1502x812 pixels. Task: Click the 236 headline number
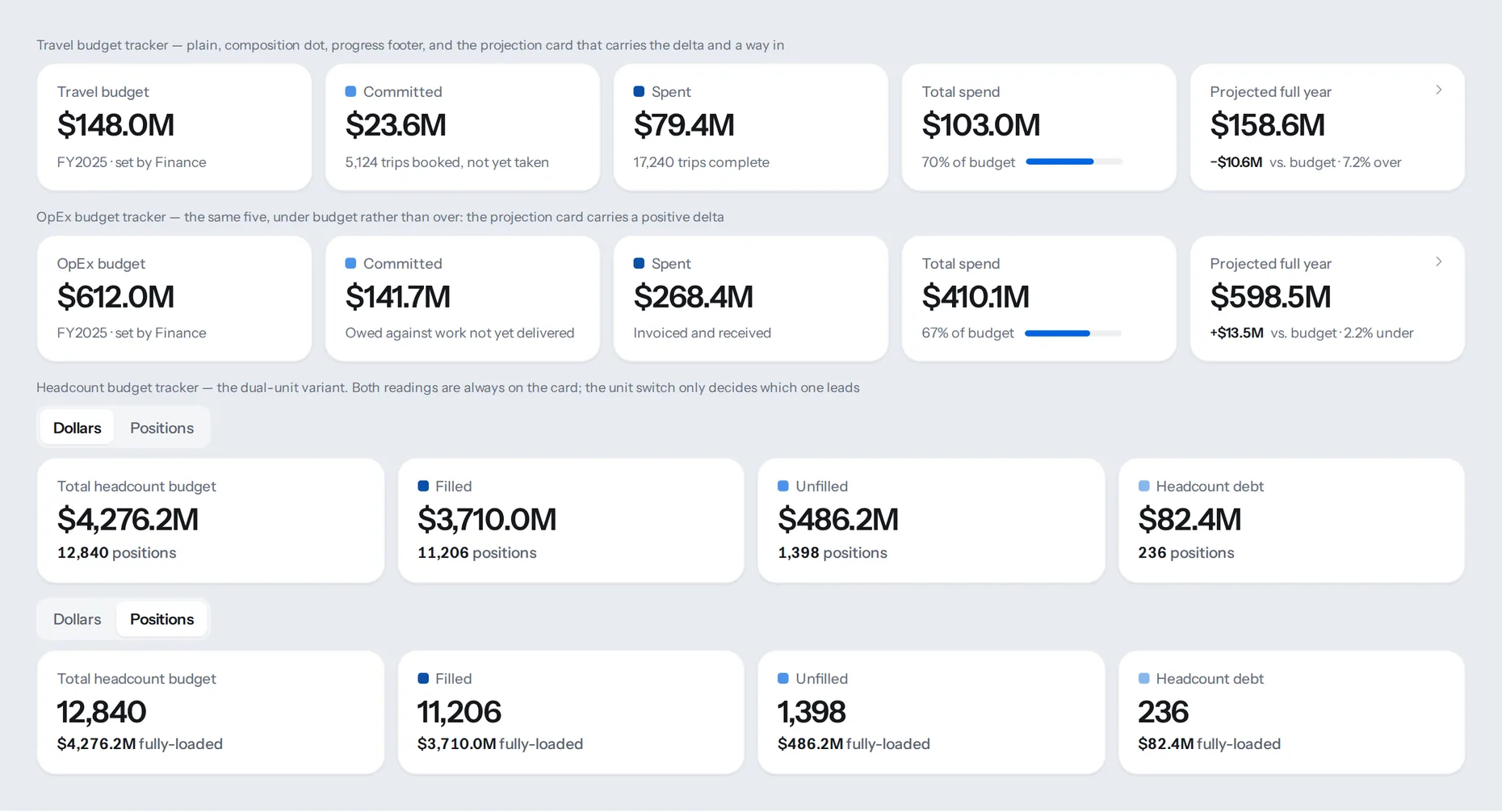coord(1163,712)
